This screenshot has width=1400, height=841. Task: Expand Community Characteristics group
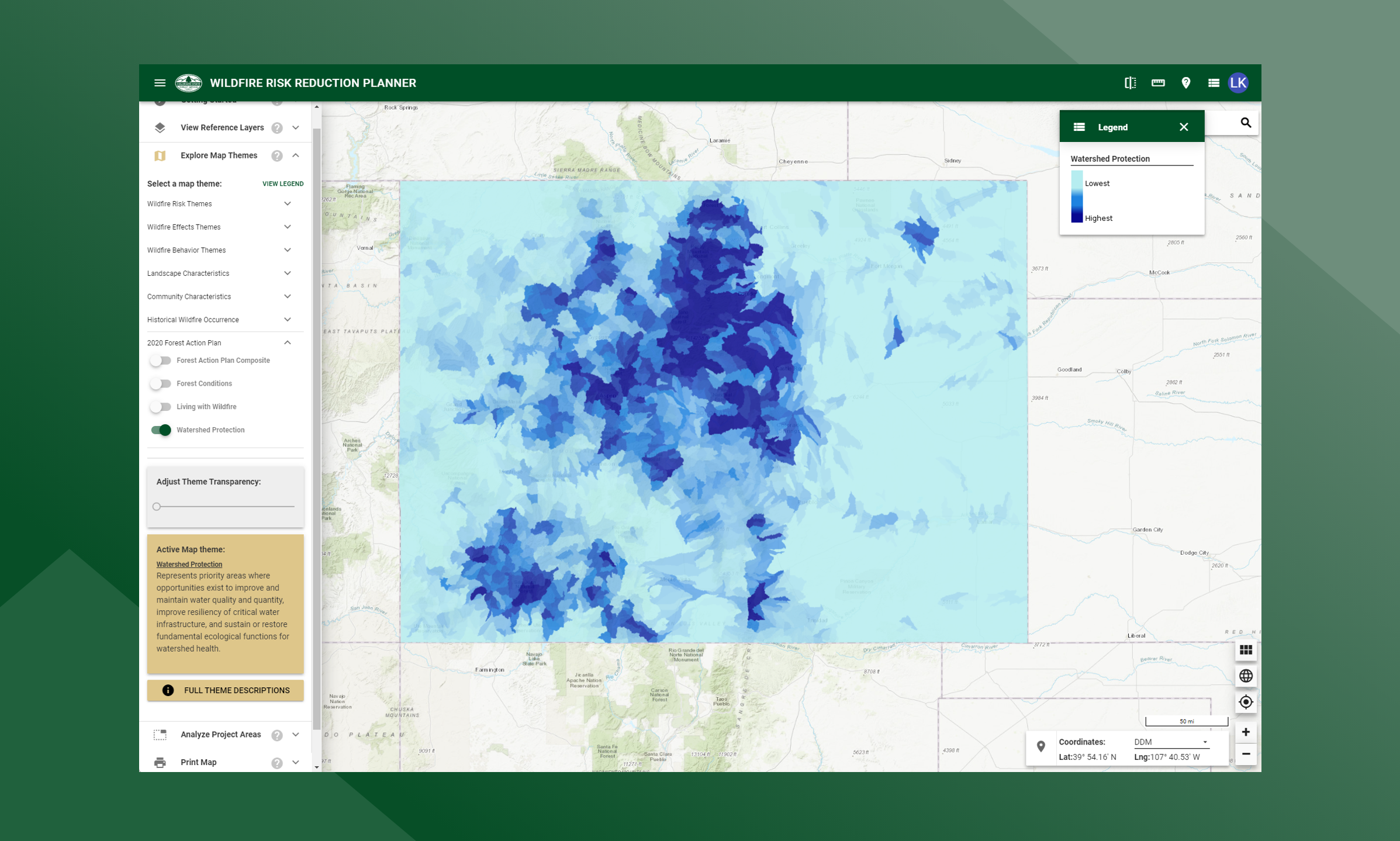click(288, 296)
